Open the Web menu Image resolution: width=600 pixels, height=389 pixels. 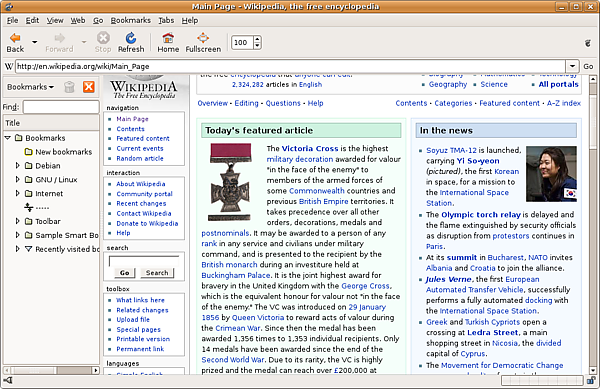point(78,20)
